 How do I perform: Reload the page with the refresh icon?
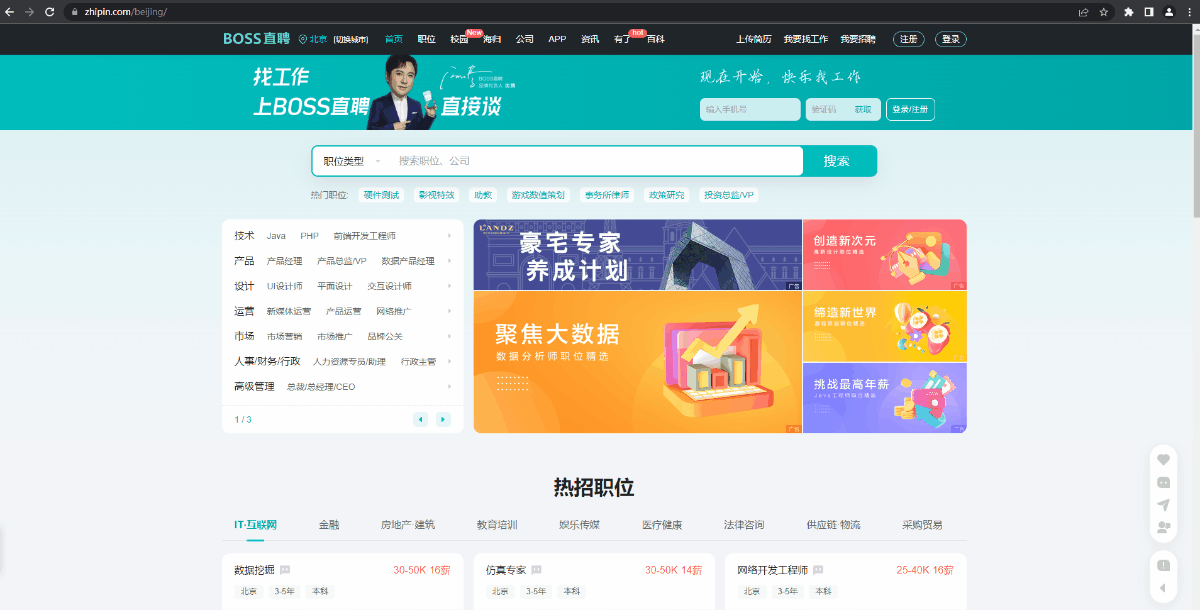[49, 12]
